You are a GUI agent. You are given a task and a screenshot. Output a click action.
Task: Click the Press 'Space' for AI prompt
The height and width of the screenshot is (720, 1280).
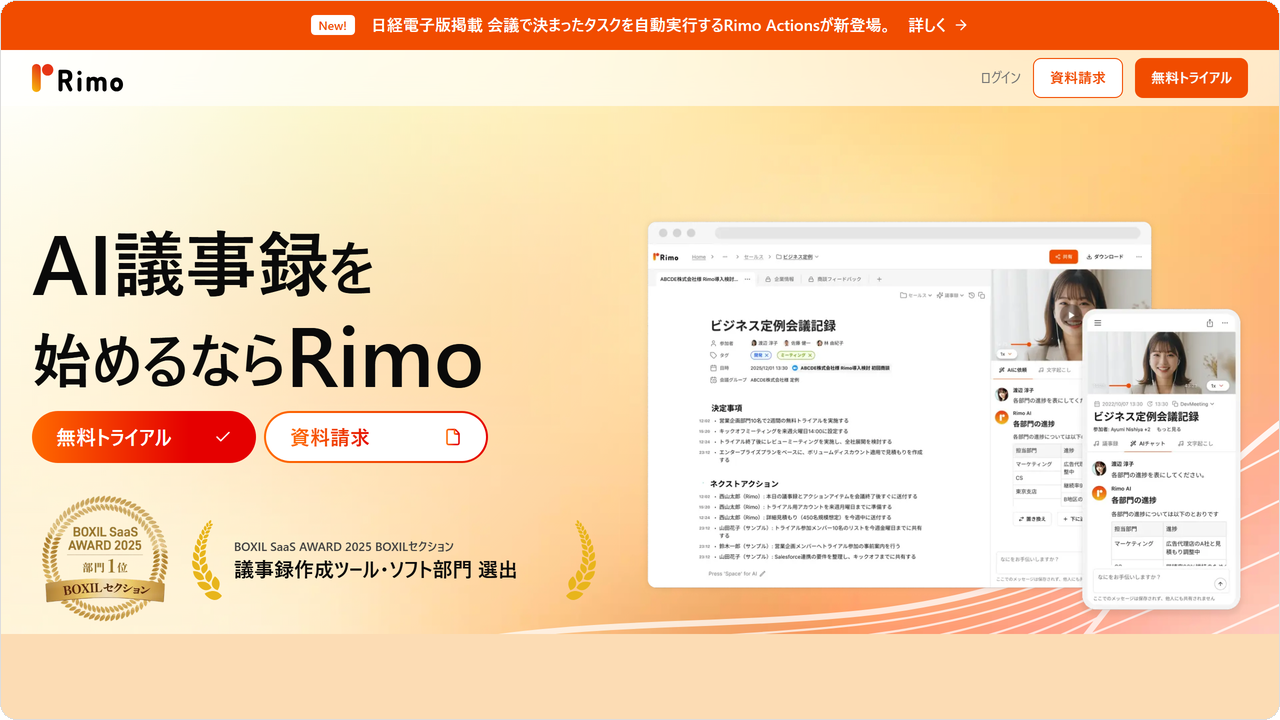coord(737,574)
